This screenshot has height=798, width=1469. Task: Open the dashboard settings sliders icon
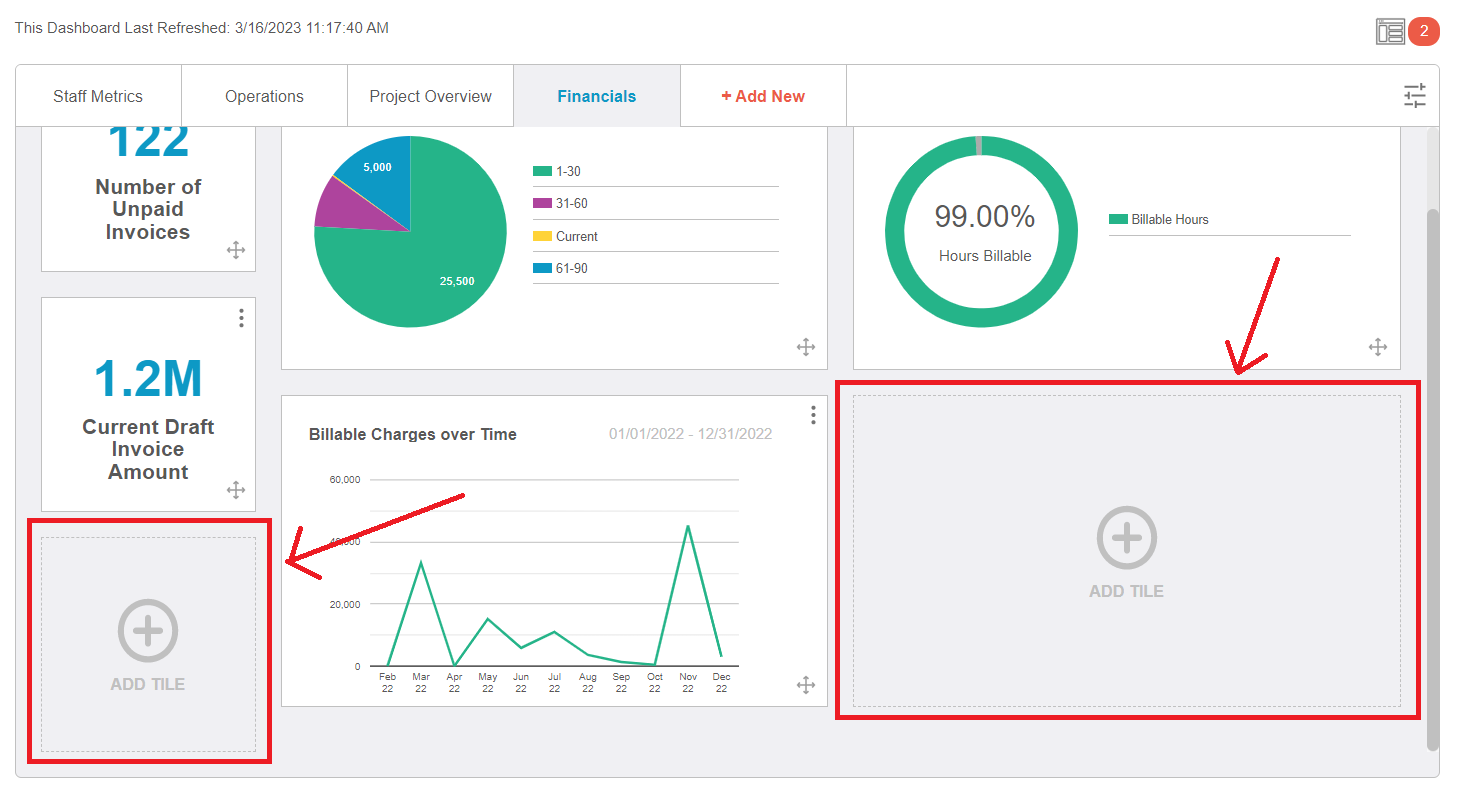pos(1414,96)
